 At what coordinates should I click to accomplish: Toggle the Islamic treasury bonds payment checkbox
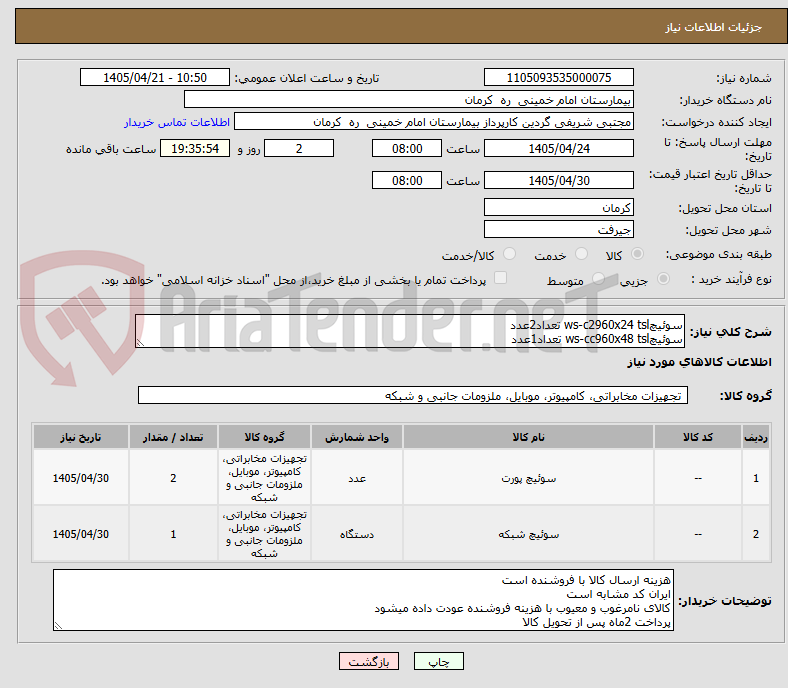click(501, 278)
